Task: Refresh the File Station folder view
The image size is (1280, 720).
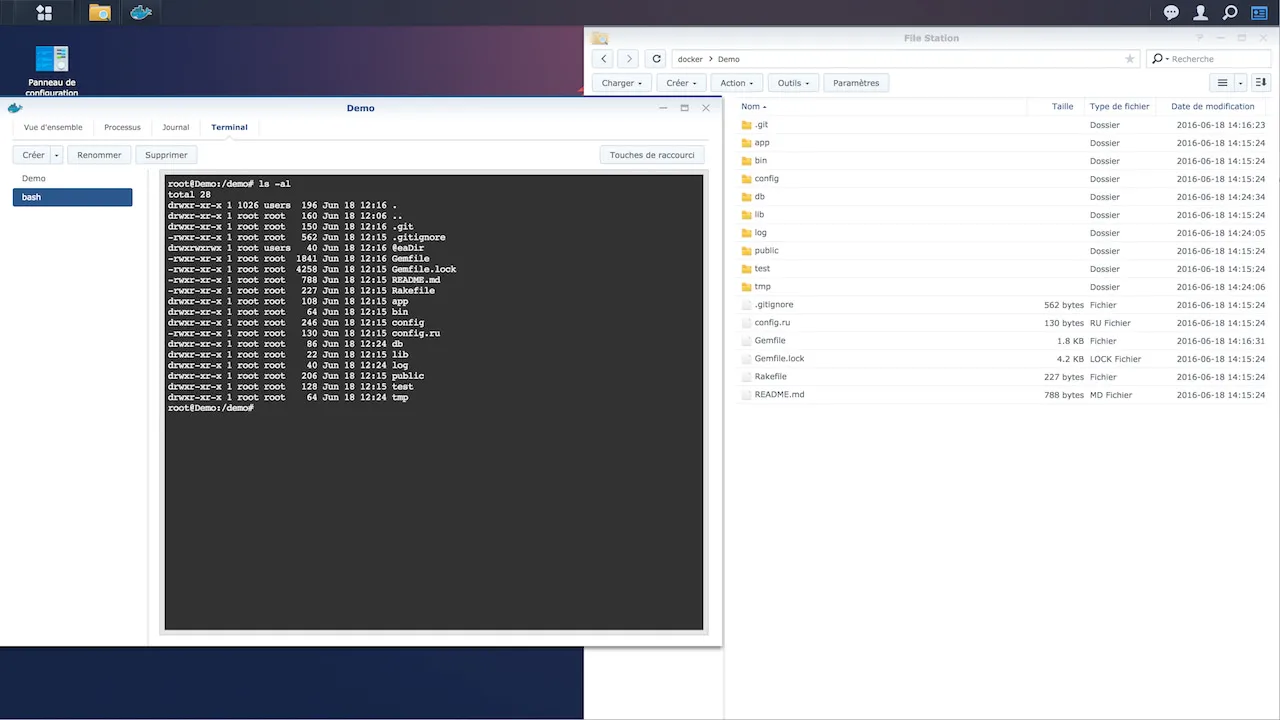Action: (656, 59)
